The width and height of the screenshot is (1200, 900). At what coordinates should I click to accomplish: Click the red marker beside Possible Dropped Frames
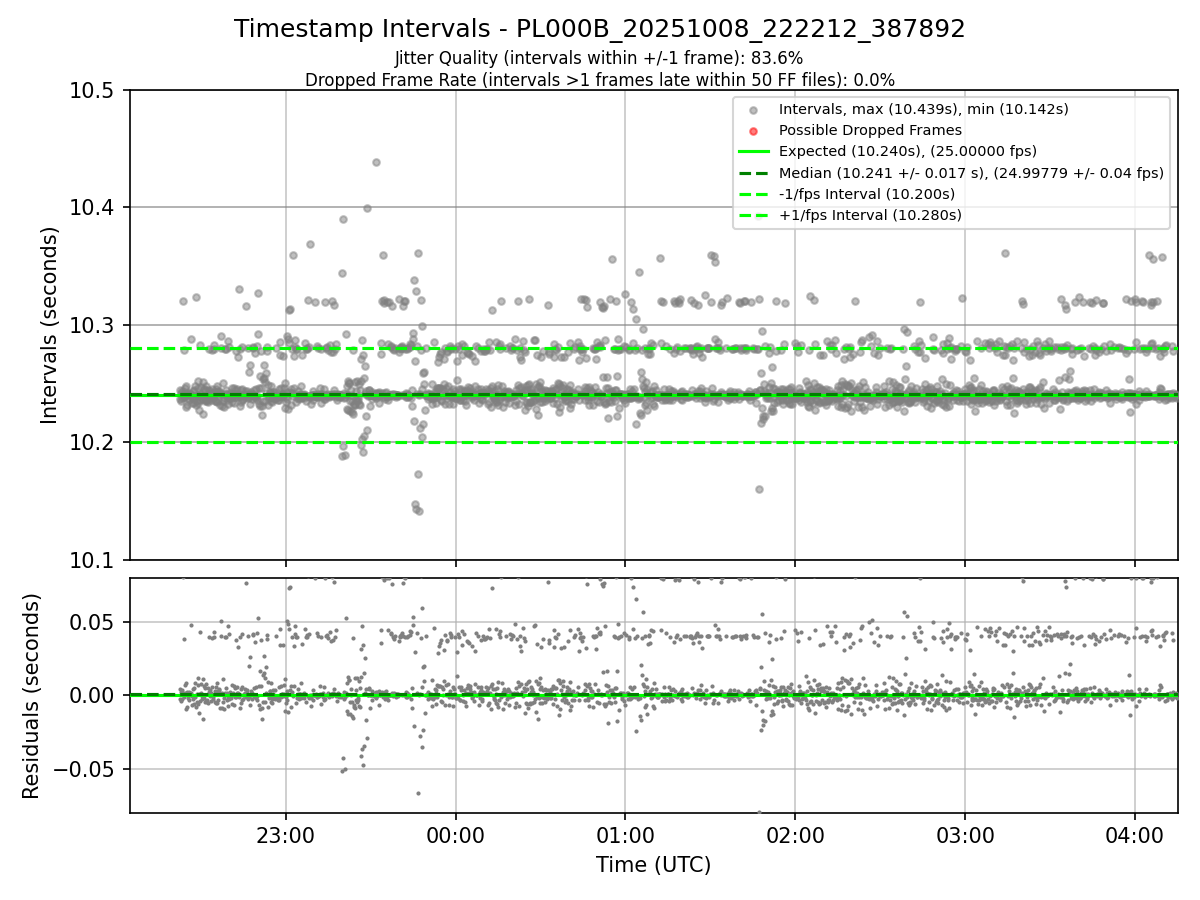(754, 131)
